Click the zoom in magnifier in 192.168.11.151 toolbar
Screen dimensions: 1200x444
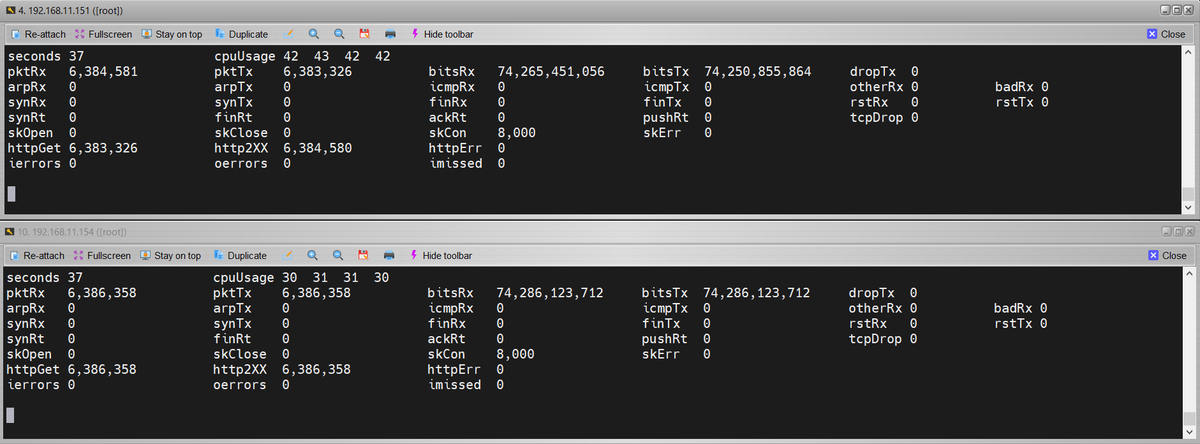(313, 34)
